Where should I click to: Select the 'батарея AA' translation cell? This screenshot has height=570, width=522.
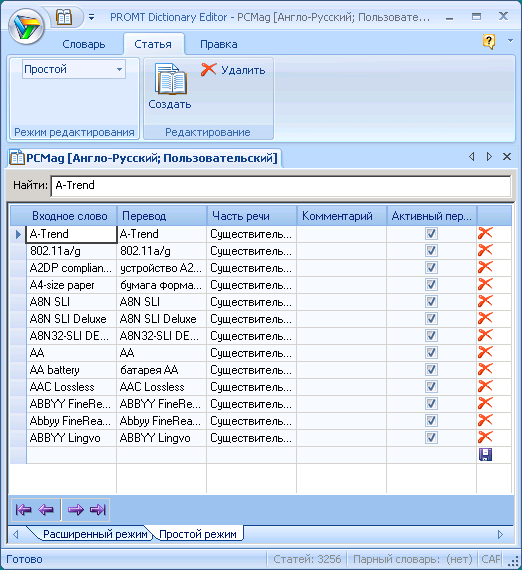point(162,370)
